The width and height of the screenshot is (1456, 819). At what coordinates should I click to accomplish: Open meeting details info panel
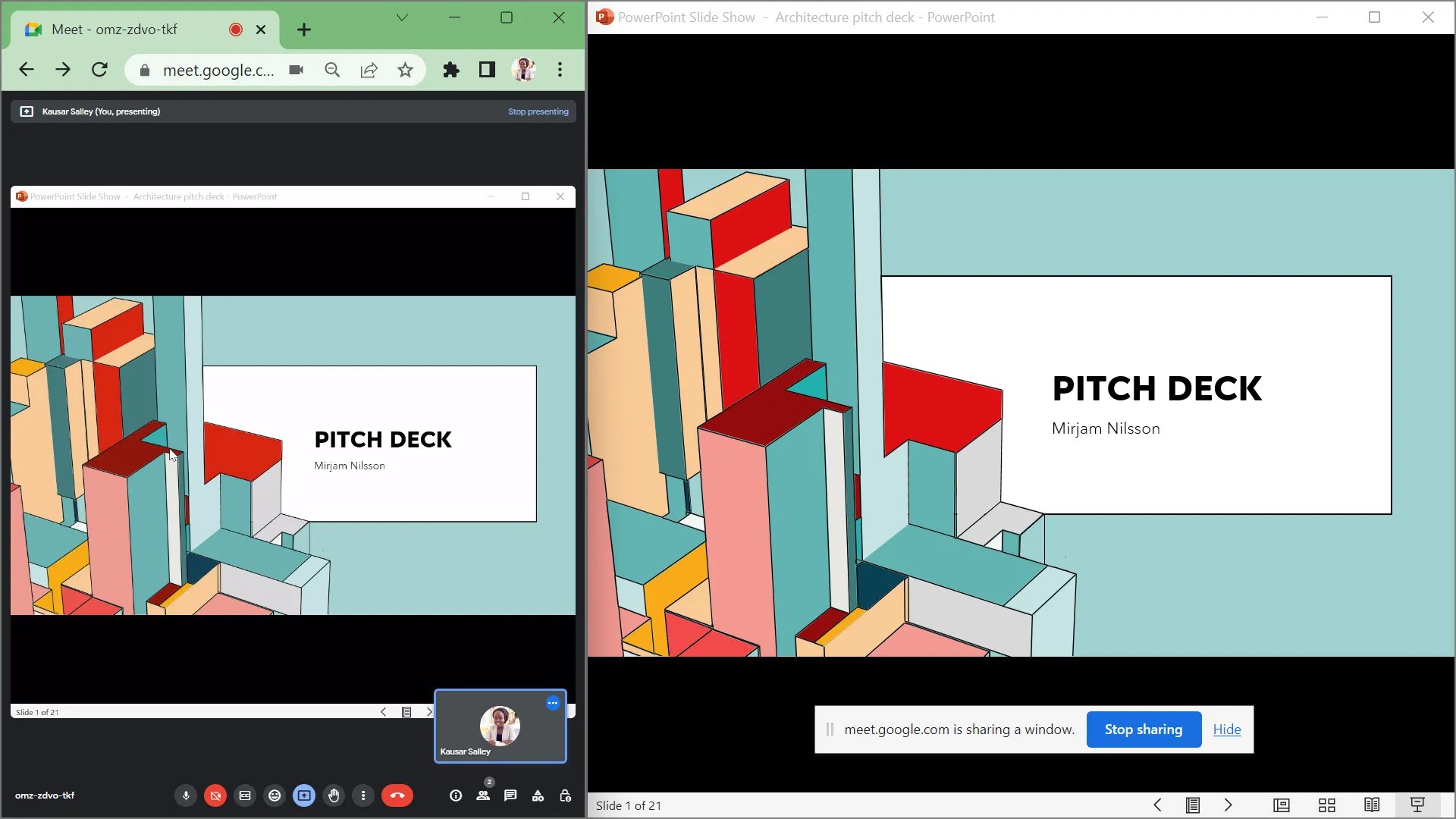[x=456, y=795]
